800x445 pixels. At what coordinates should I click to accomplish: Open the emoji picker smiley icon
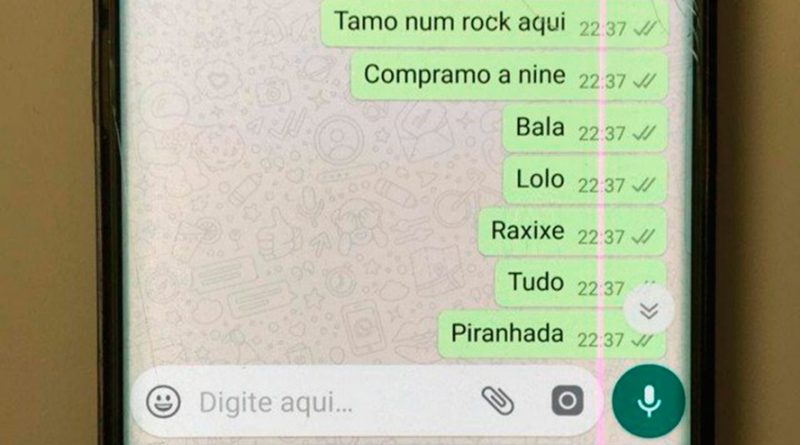click(x=163, y=402)
